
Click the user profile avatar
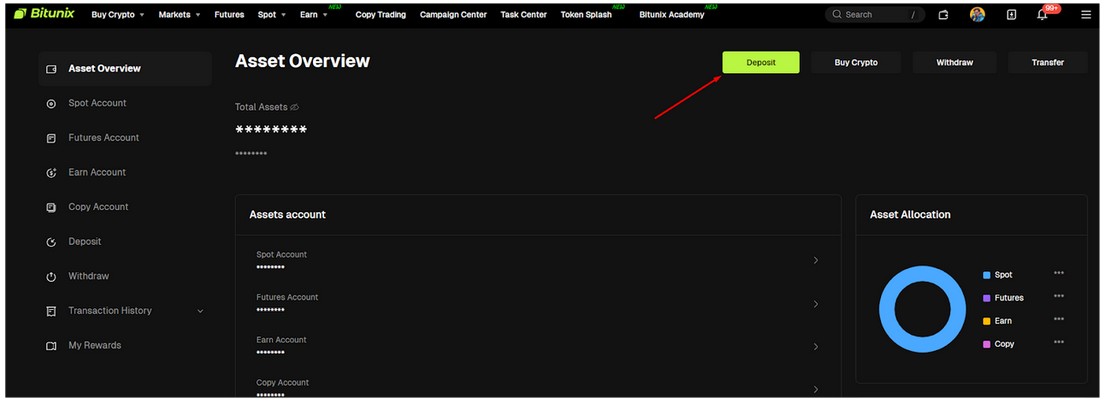[x=977, y=15]
